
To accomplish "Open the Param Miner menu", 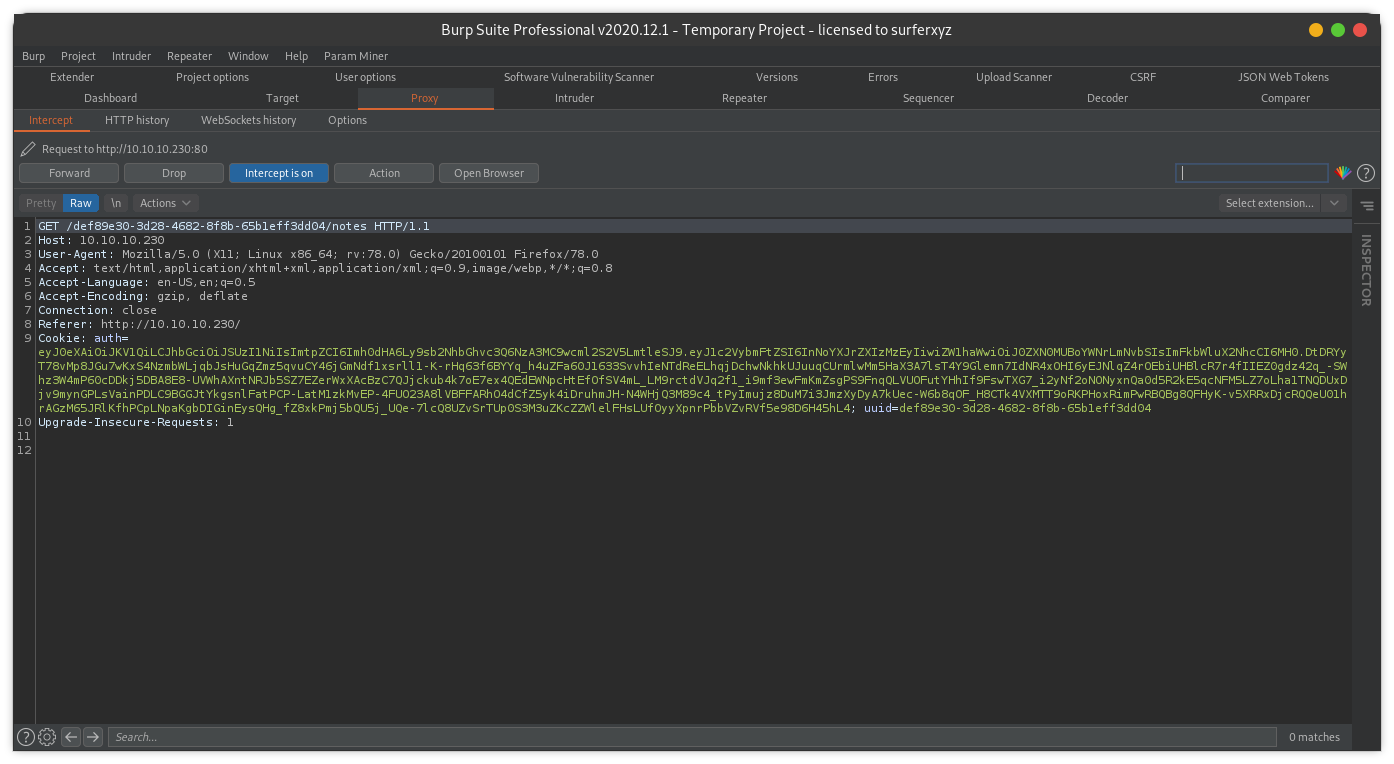I will click(x=356, y=56).
